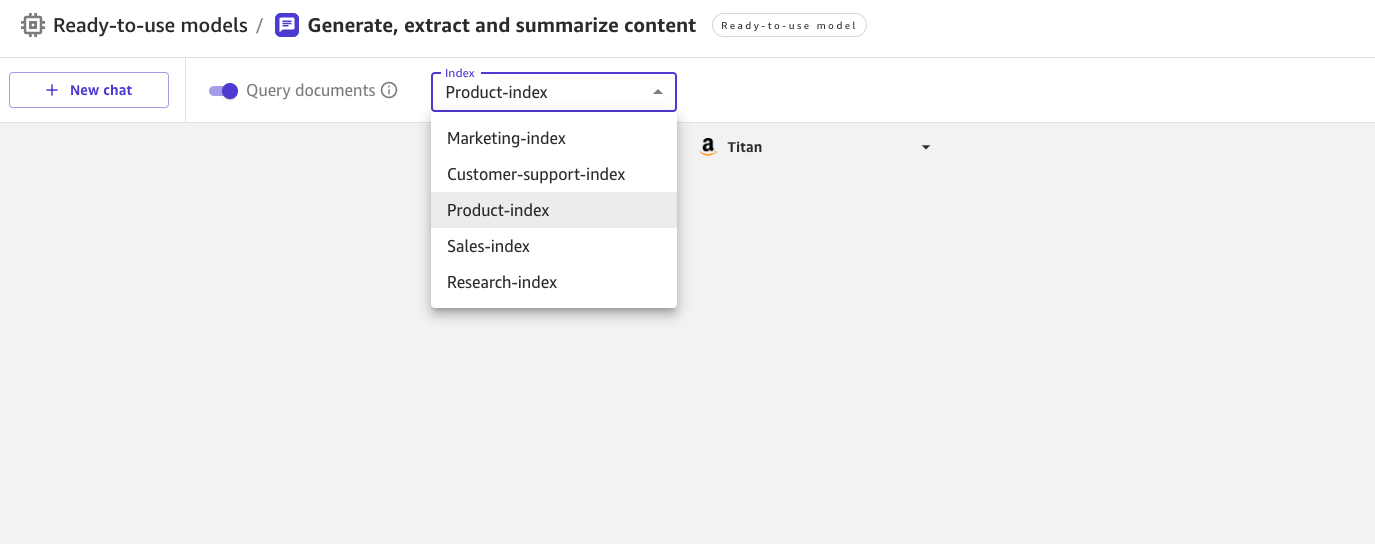Click the purple chat bubble icon
Viewport: 1375px width, 544px height.
click(x=287, y=25)
